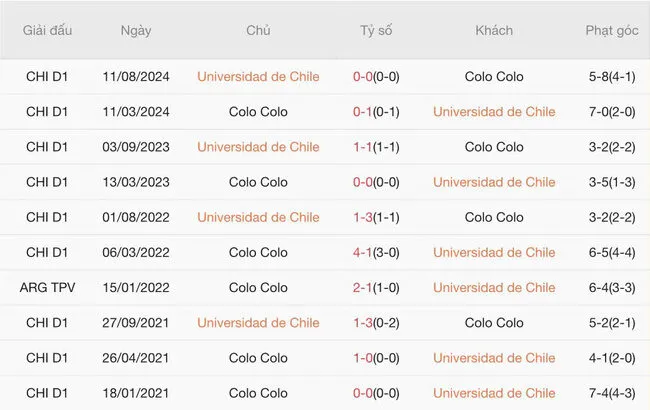Click the "Giải đấu" column header
Screen dimensions: 650x410
48,31
